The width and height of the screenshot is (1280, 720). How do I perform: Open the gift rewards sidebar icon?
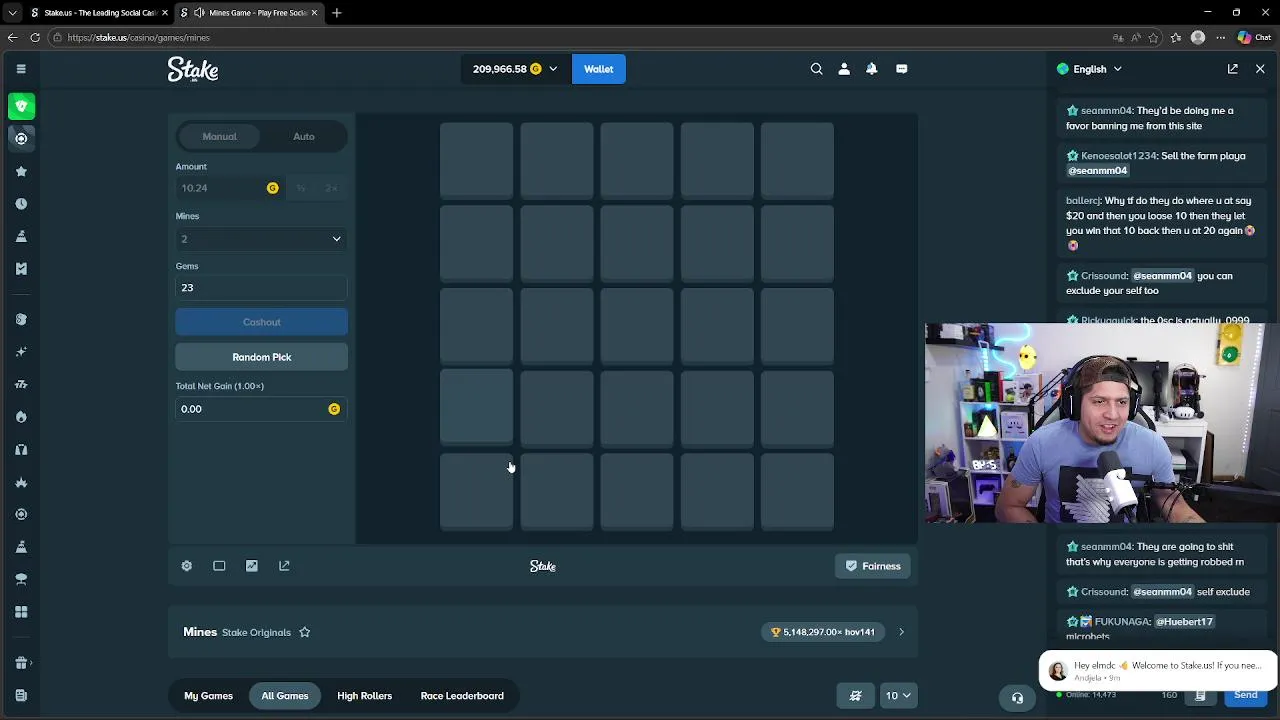(21, 662)
